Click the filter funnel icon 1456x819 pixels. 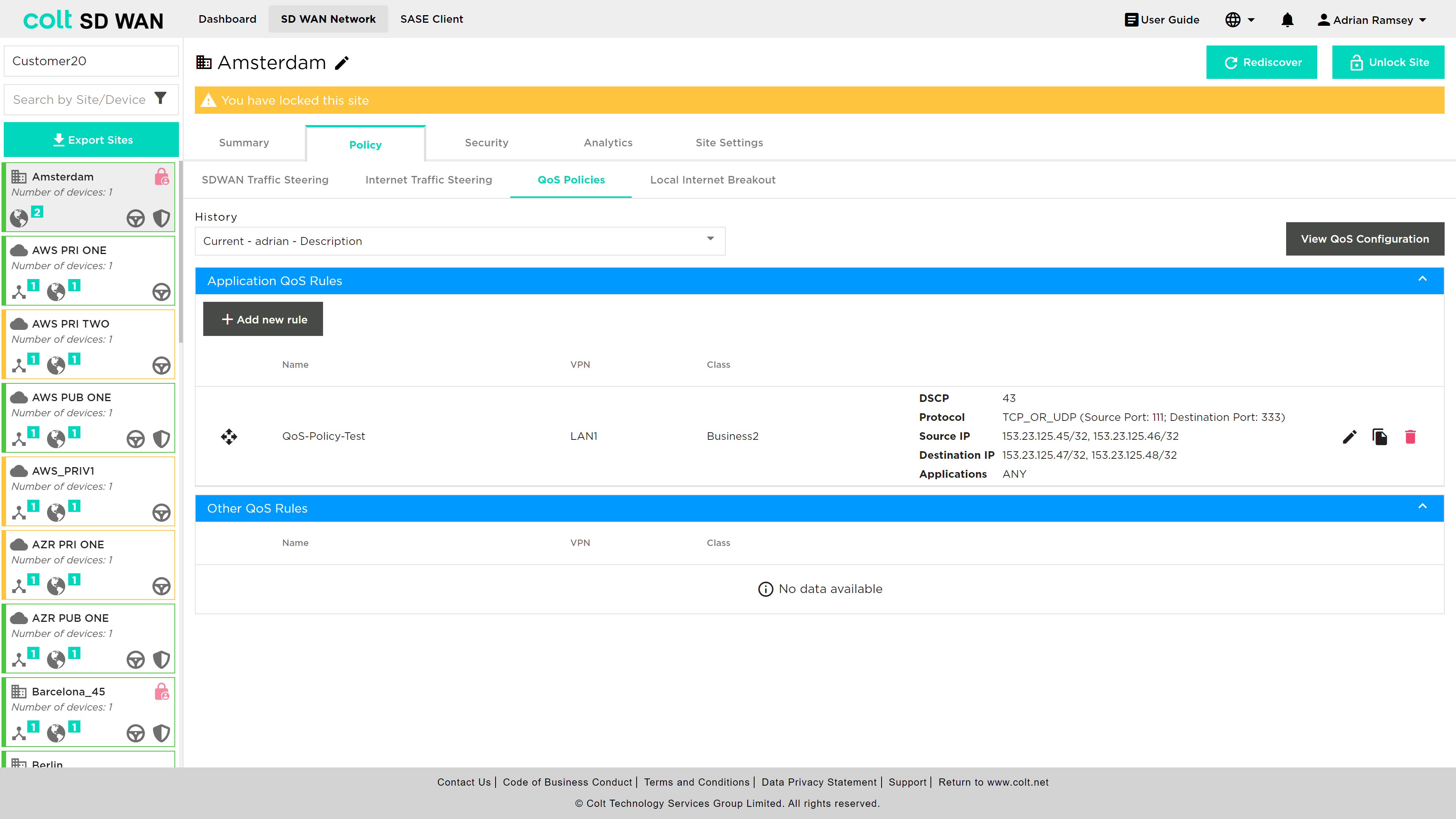coord(160,98)
